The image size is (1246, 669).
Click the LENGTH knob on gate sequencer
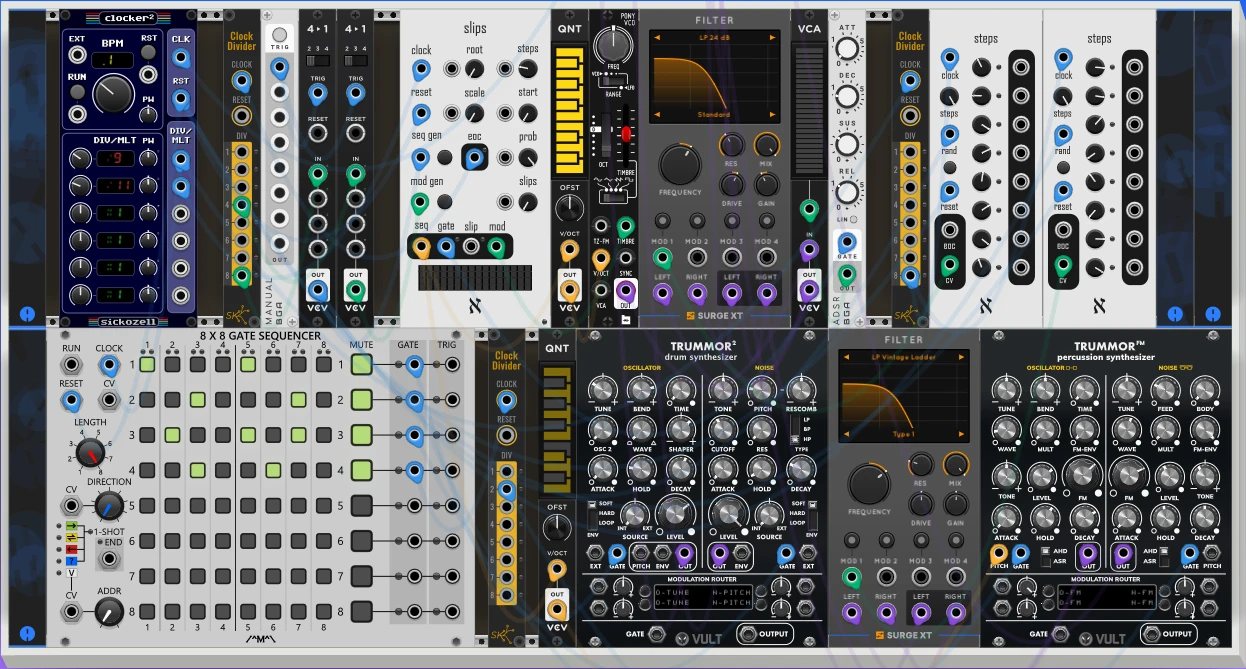[91, 453]
